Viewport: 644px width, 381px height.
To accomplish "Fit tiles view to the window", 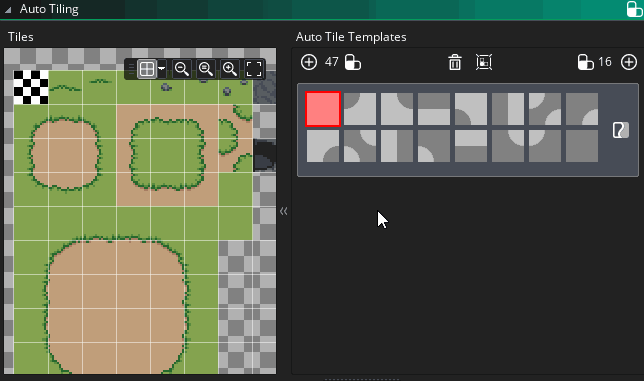I will point(253,69).
